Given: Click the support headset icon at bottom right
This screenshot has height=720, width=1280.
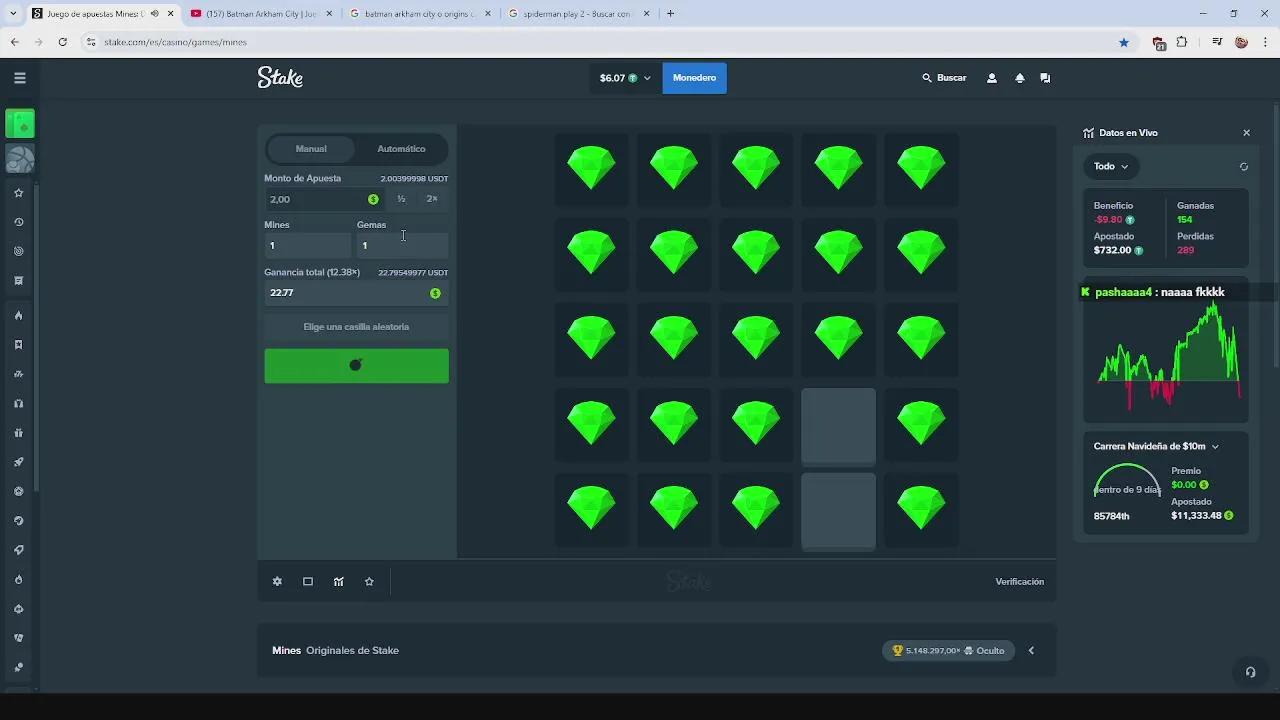Looking at the screenshot, I should point(1250,672).
